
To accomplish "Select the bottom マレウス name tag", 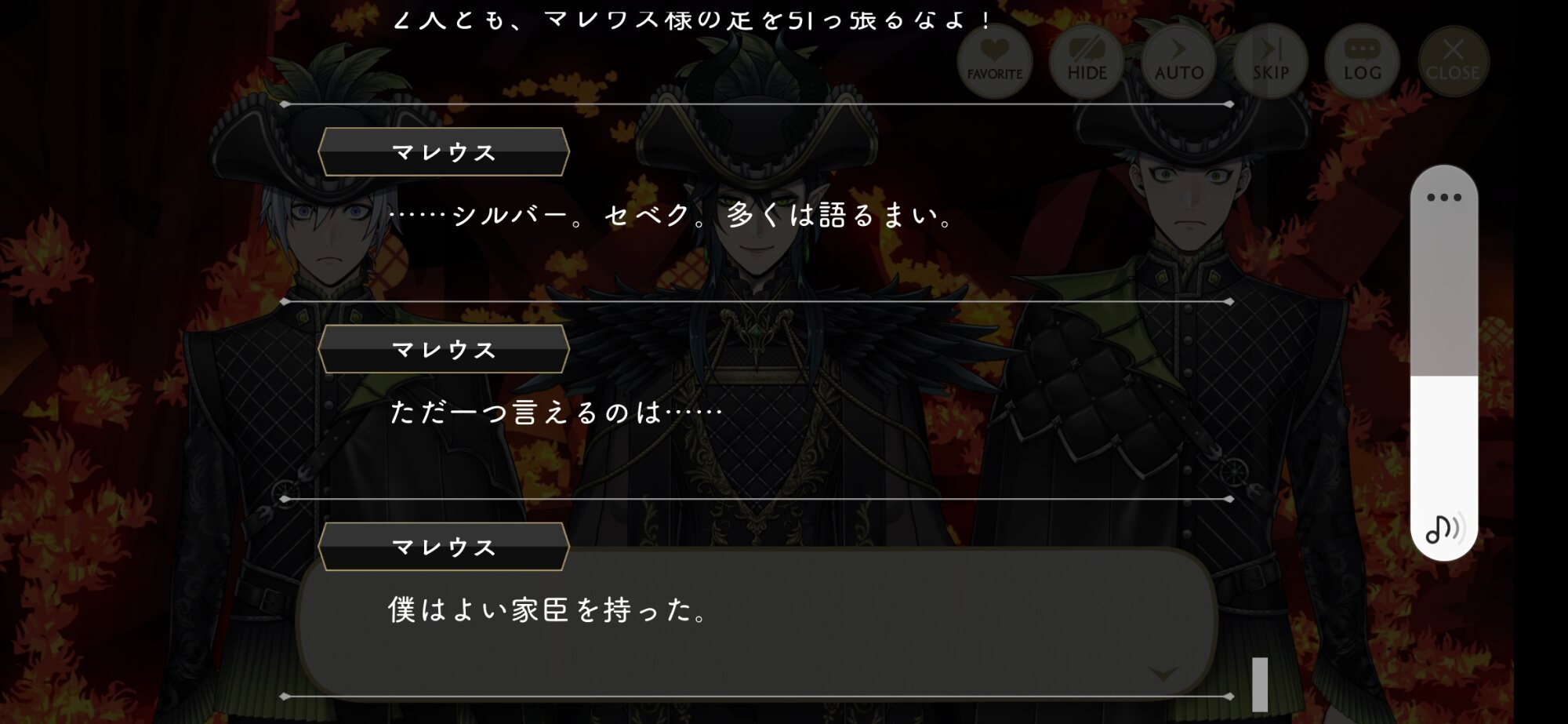I will click(x=444, y=547).
